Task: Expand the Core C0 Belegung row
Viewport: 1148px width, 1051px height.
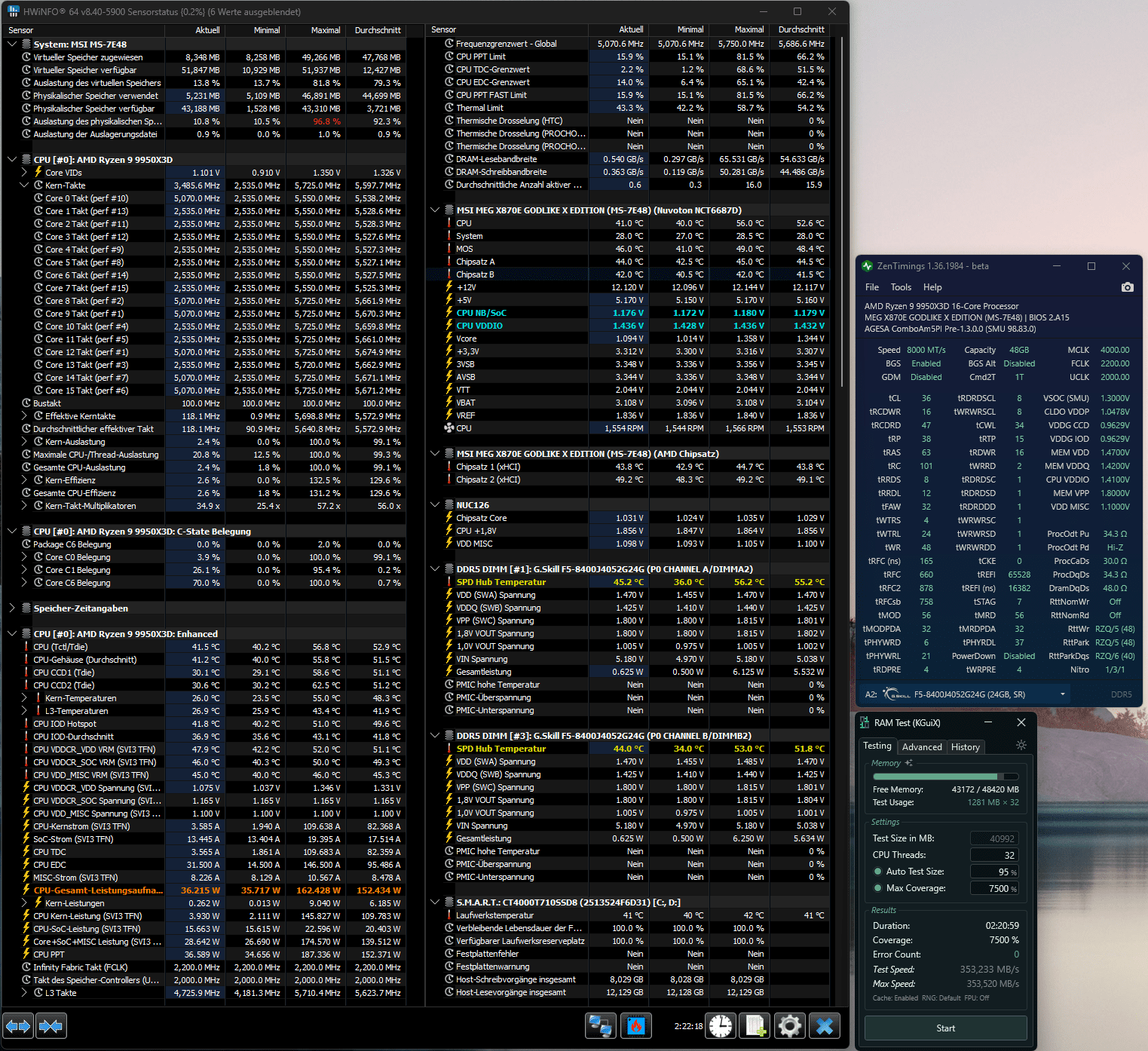Action: (x=24, y=557)
